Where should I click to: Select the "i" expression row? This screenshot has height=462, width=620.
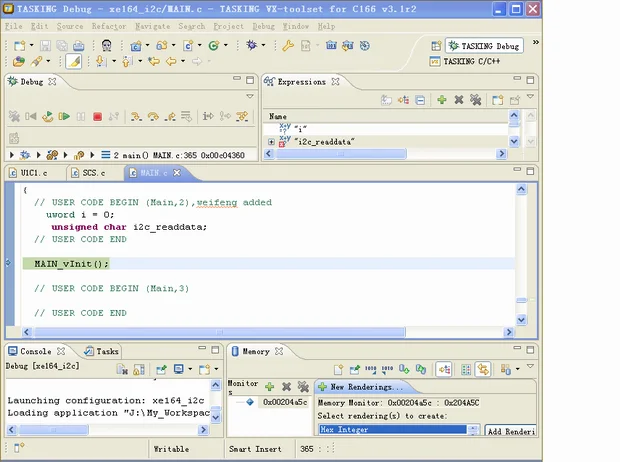coord(386,129)
